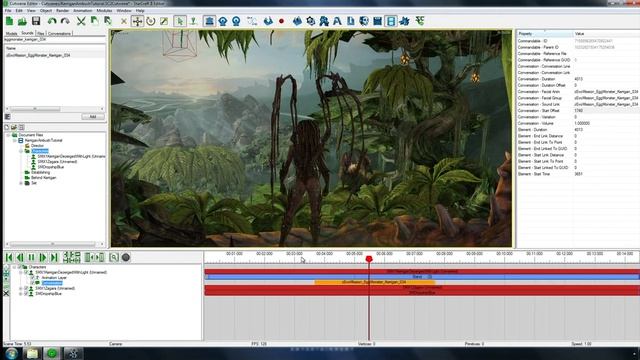
Task: Click the timeline fit-range arrows icon
Action: (x=94, y=257)
